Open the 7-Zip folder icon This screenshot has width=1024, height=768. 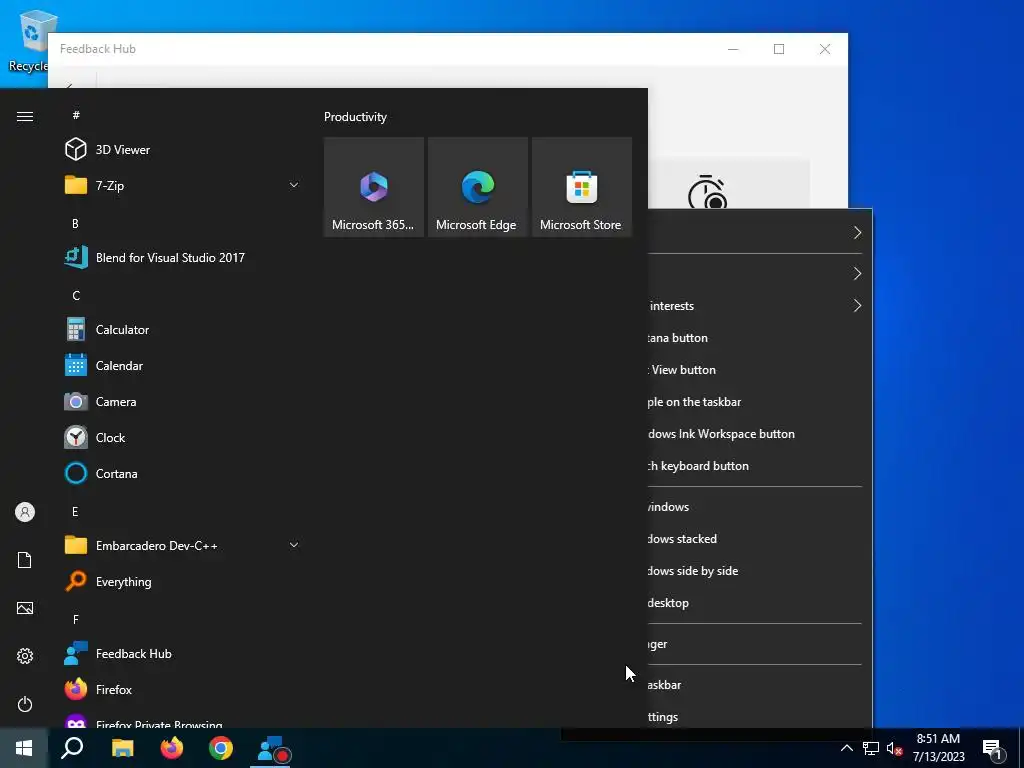[76, 185]
